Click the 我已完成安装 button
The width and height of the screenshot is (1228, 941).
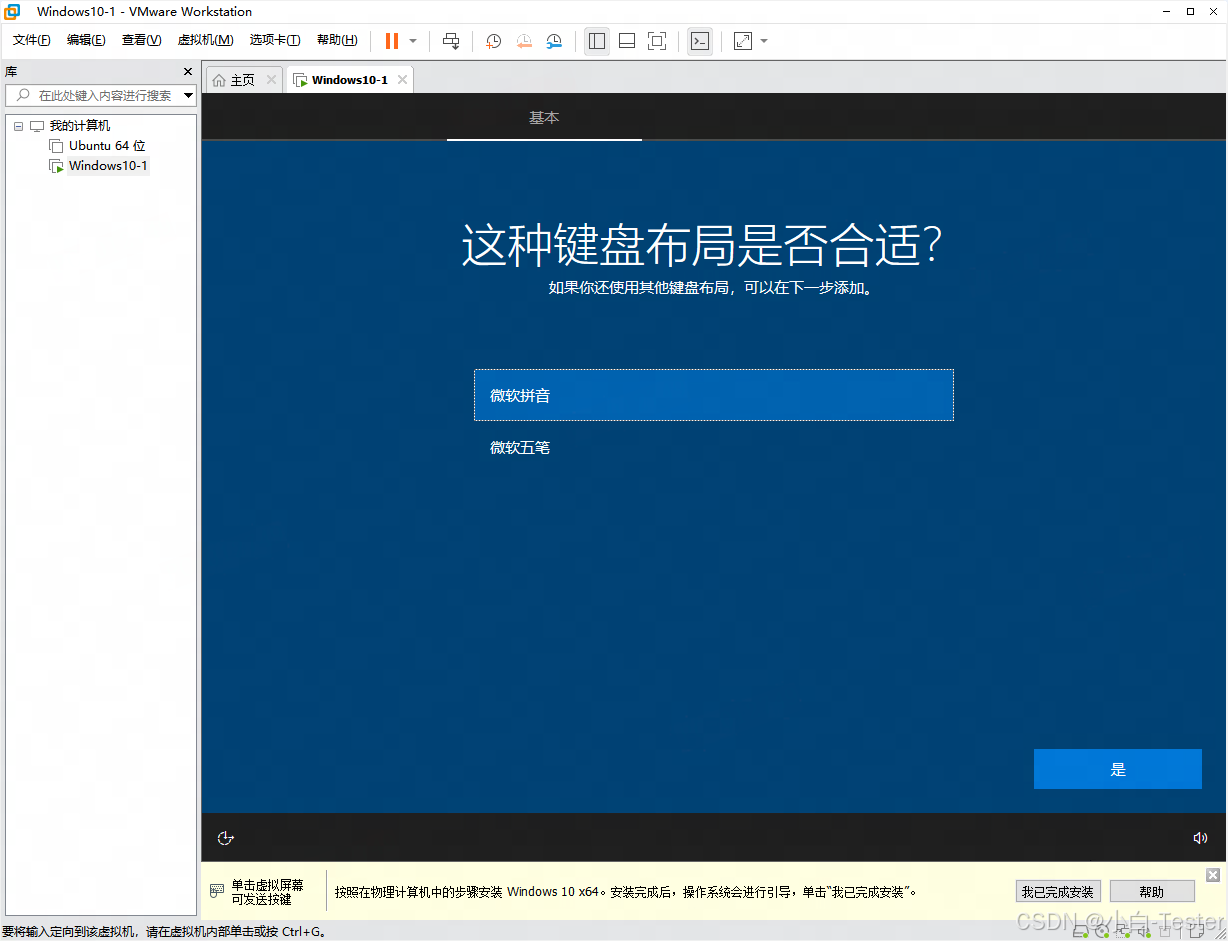[1059, 892]
